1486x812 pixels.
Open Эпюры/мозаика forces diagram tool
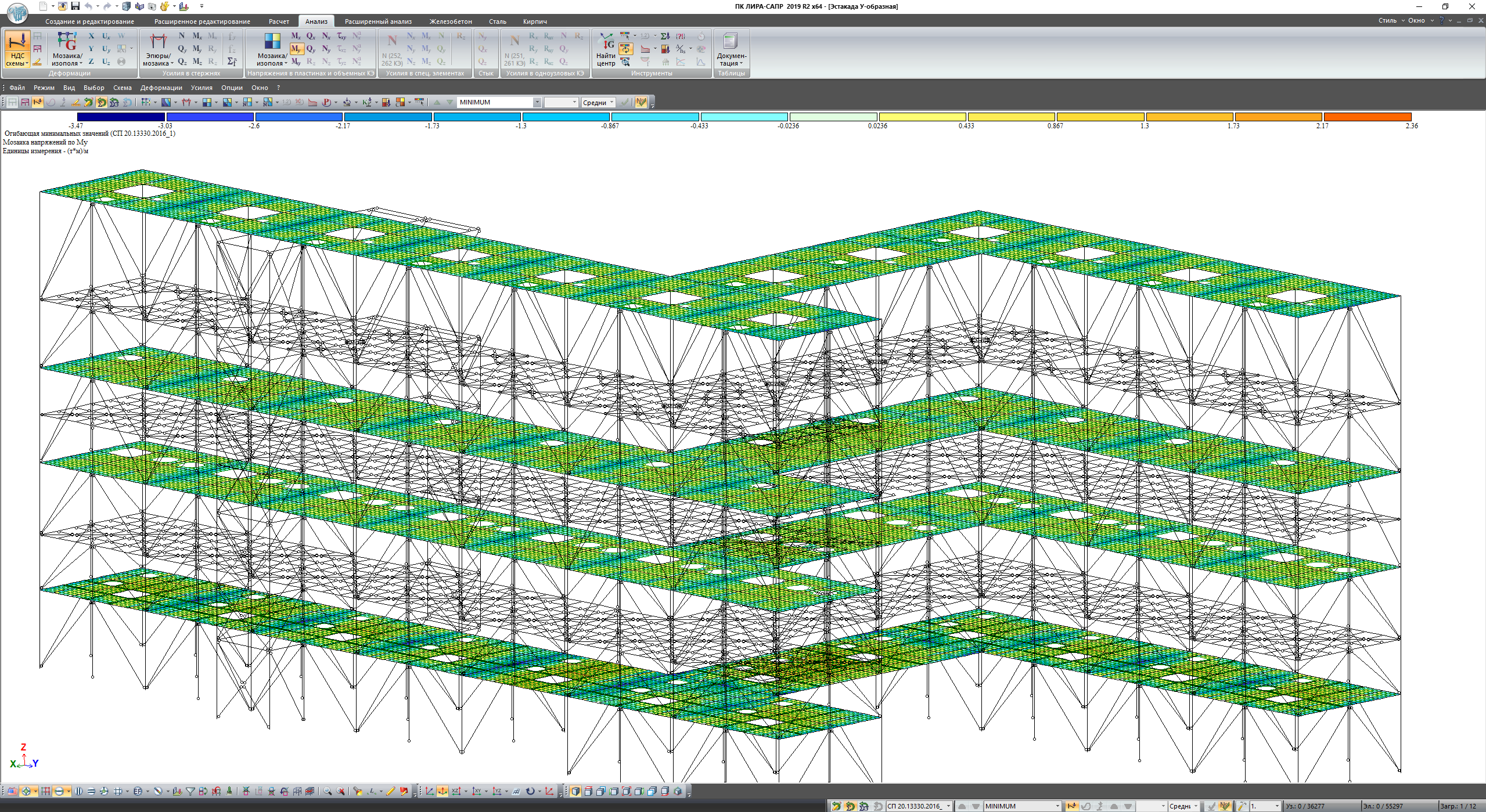[x=158, y=49]
